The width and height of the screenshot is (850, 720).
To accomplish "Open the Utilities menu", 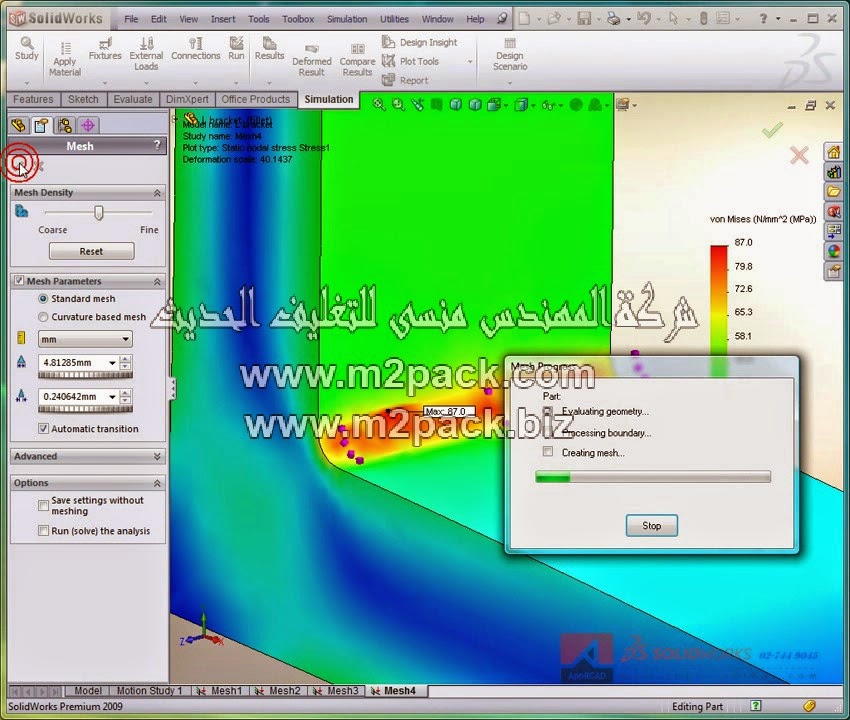I will pyautogui.click(x=394, y=19).
